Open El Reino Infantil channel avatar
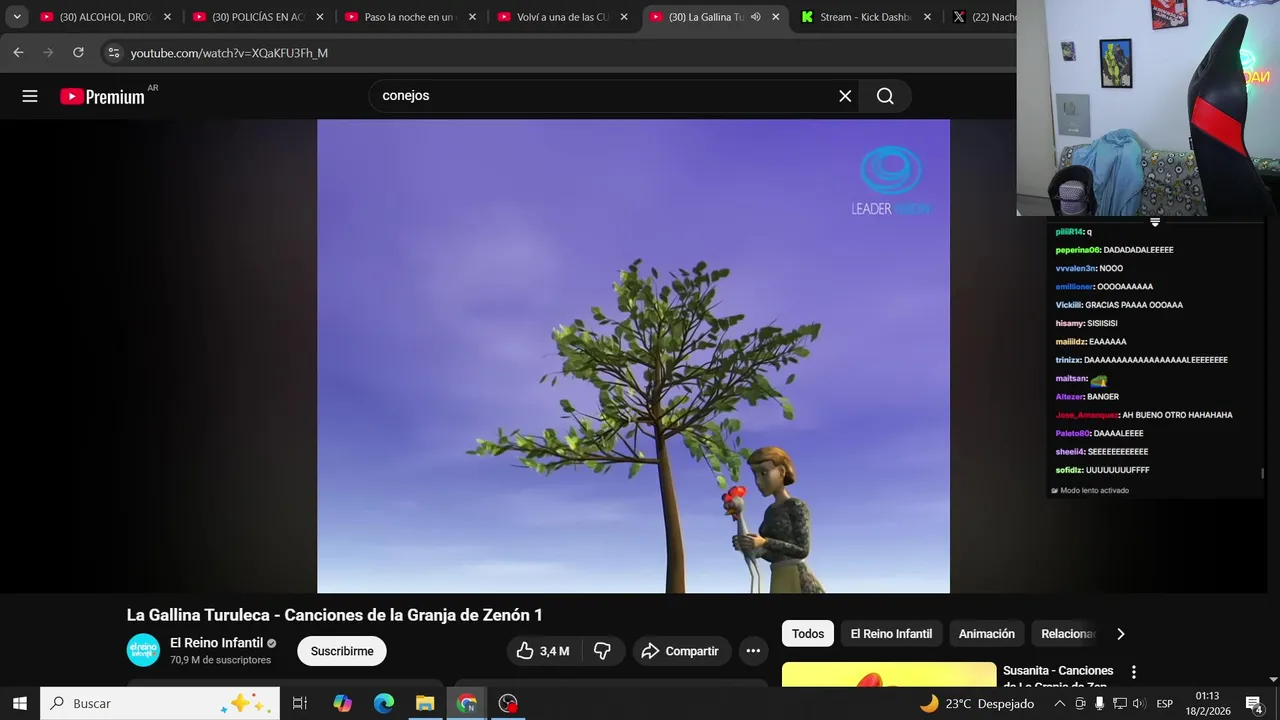 click(x=143, y=650)
